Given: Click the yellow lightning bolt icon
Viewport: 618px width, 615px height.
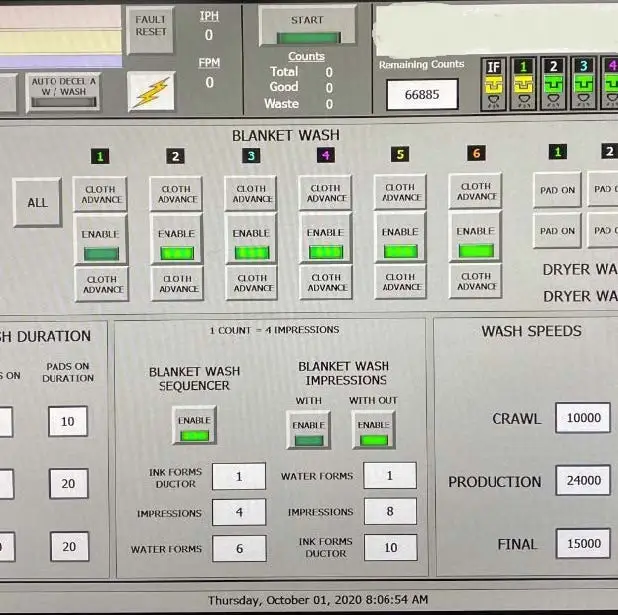Looking at the screenshot, I should click(151, 92).
